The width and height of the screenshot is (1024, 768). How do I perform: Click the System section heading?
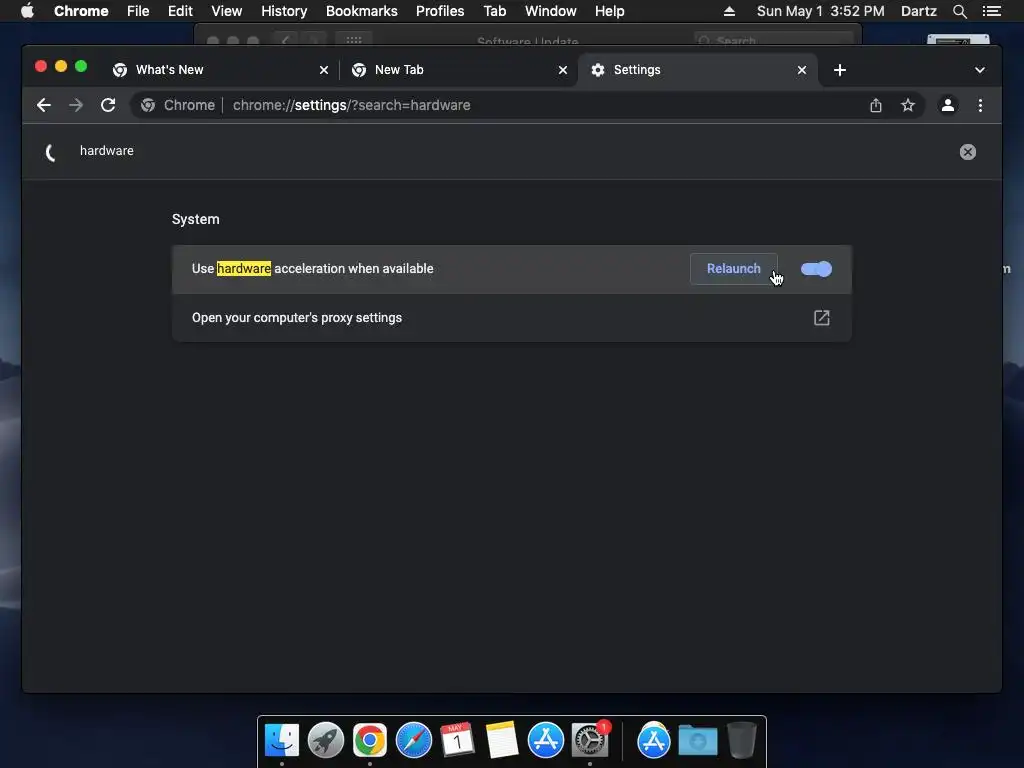point(195,219)
